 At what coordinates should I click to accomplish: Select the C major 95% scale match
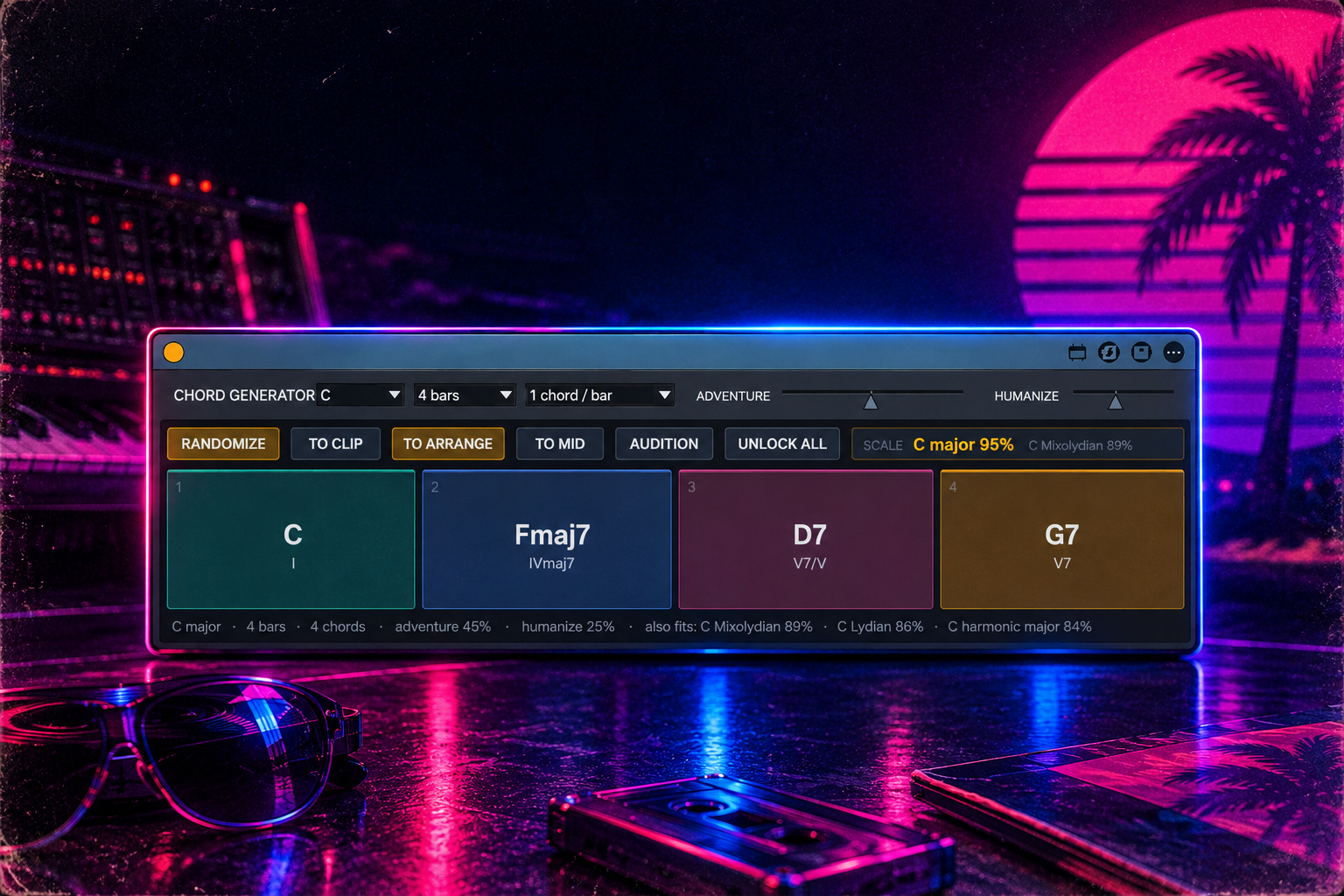click(963, 444)
